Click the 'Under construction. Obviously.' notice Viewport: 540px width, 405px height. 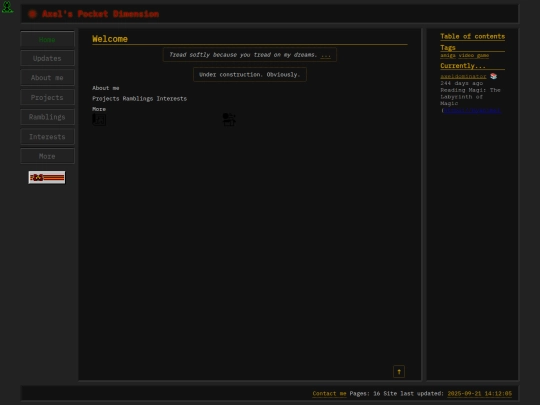250,74
